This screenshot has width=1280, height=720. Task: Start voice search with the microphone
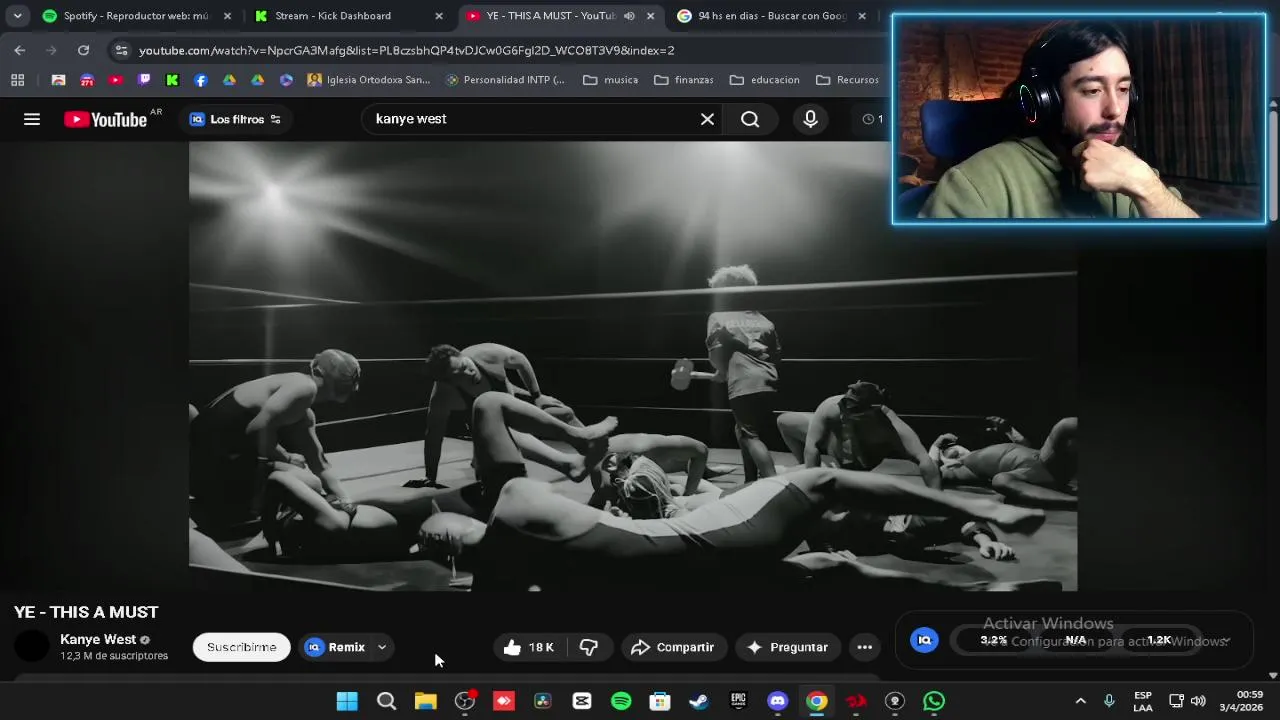(810, 119)
